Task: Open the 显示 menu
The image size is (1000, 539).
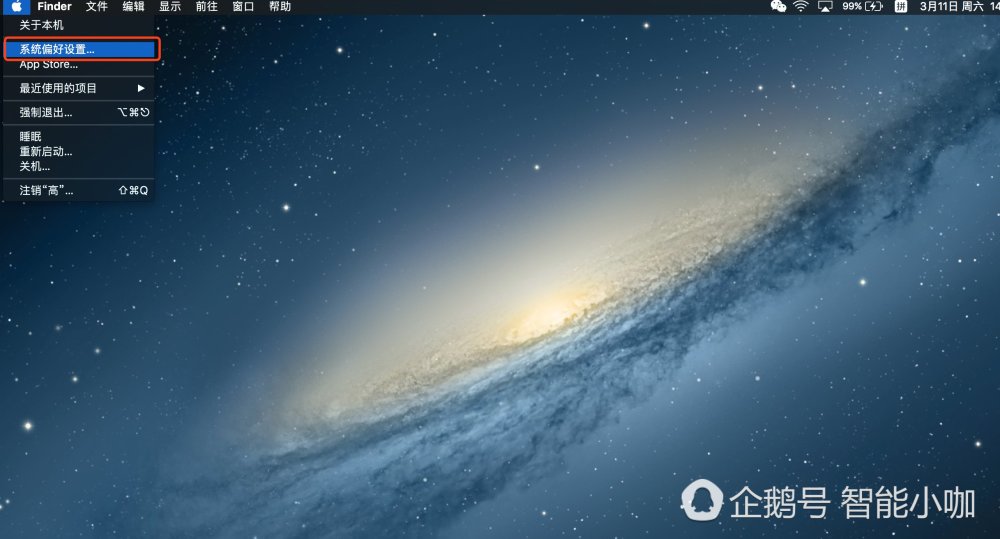Action: coord(170,6)
